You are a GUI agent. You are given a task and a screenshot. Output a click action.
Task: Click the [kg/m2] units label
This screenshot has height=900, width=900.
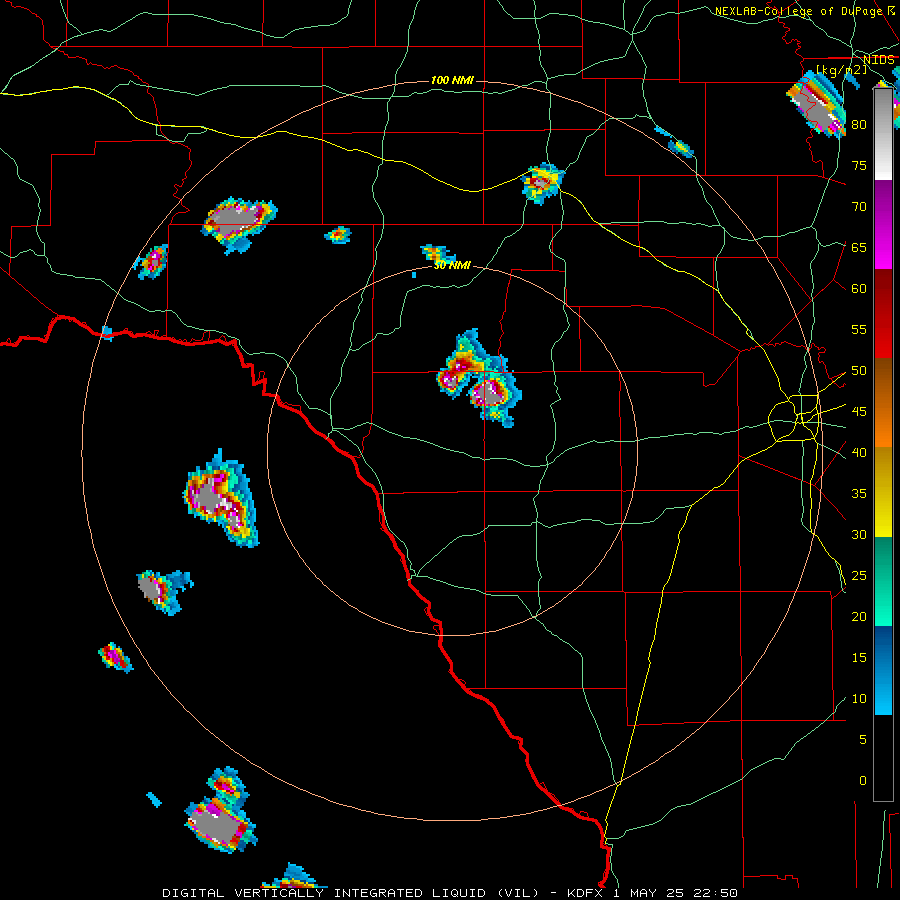click(841, 69)
